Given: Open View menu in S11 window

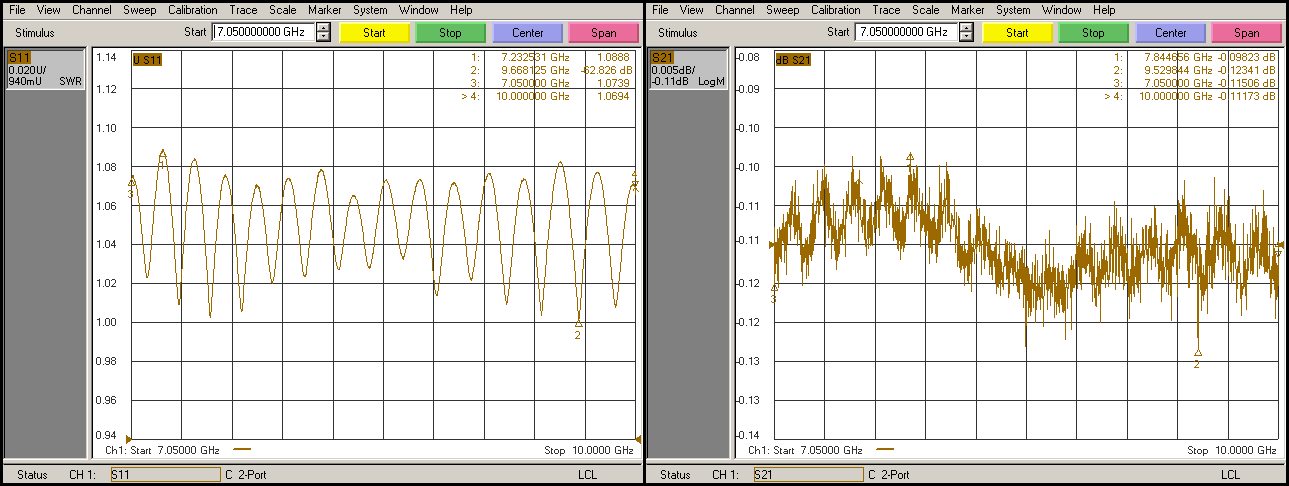Looking at the screenshot, I should tap(47, 10).
